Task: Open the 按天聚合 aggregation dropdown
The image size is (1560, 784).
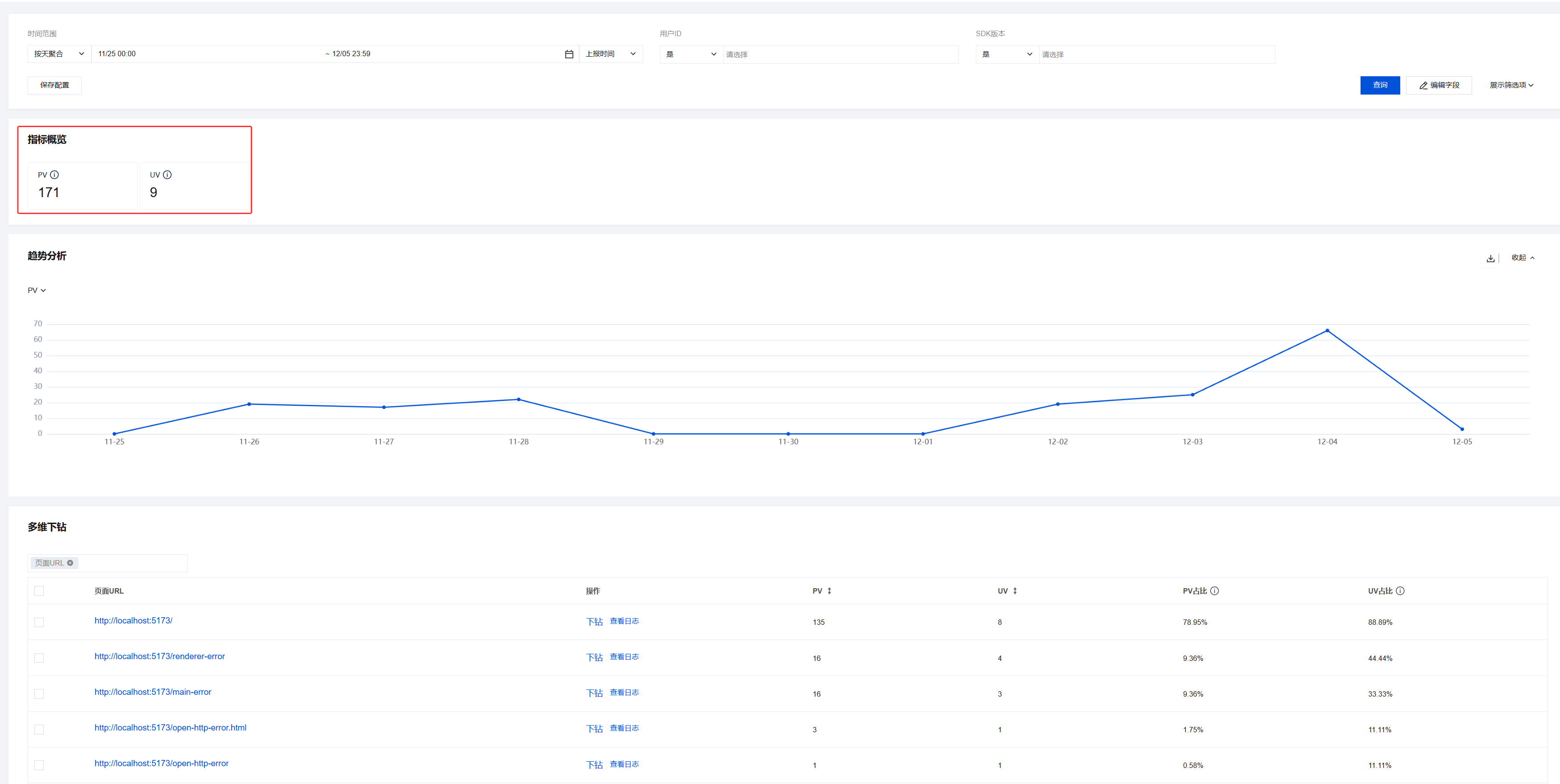Action: click(59, 54)
